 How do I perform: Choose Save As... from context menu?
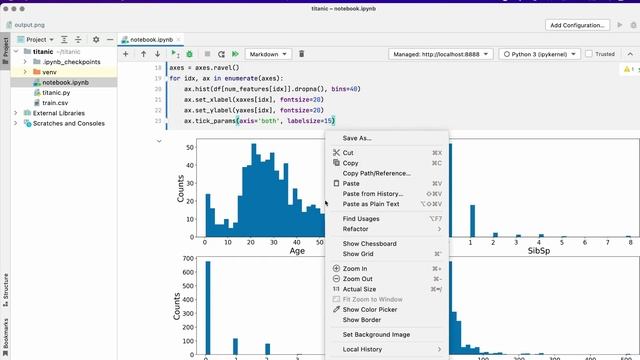coord(387,138)
